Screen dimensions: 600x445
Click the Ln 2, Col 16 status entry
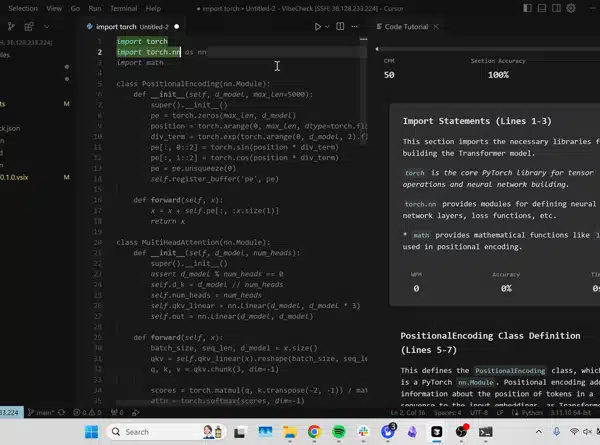coord(408,412)
